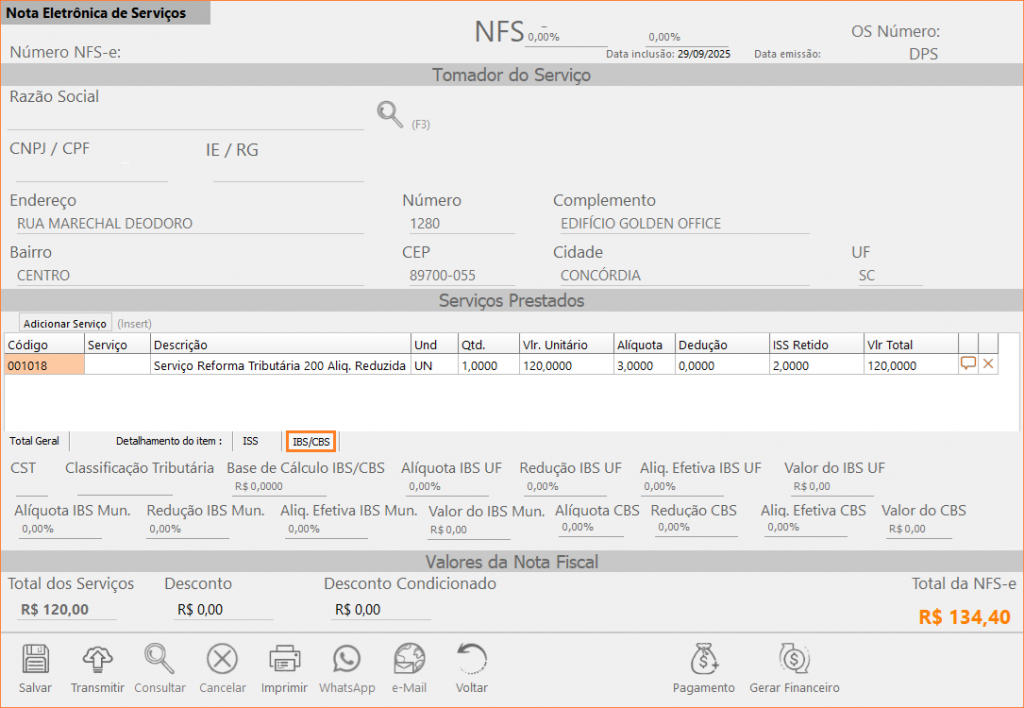Search customer with Razão Social magnifier
This screenshot has width=1024, height=708.
click(389, 114)
